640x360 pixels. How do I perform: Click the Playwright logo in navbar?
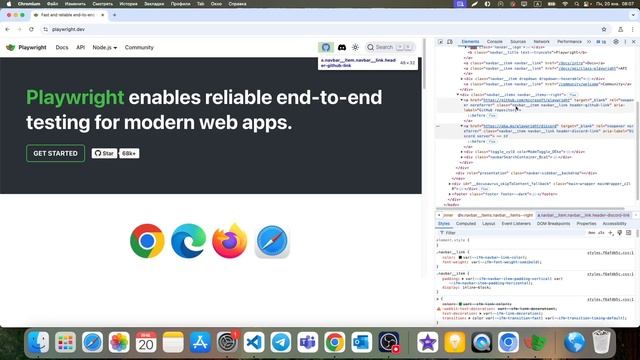26,47
